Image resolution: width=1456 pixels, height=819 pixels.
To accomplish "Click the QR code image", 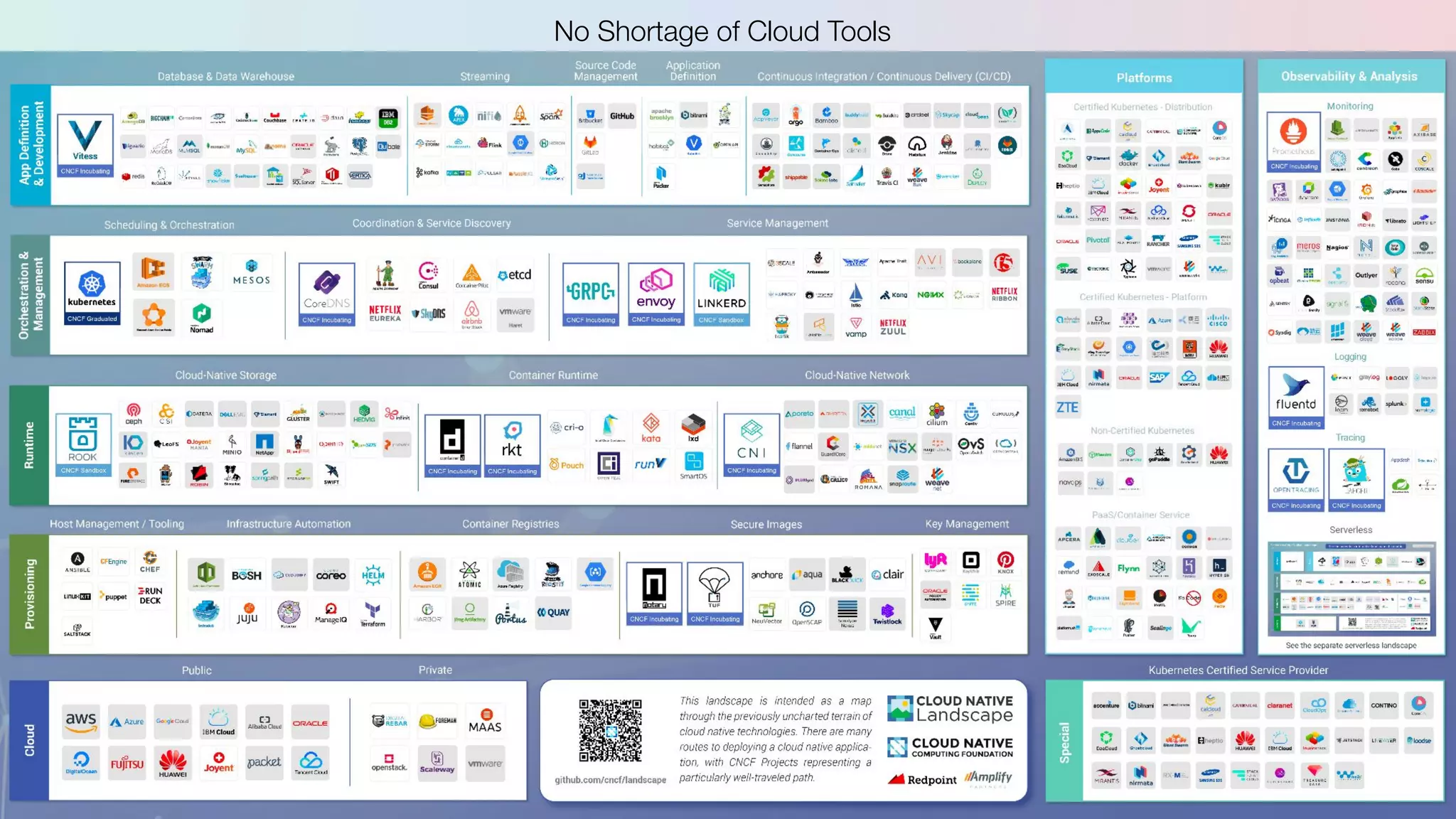I will pos(610,731).
